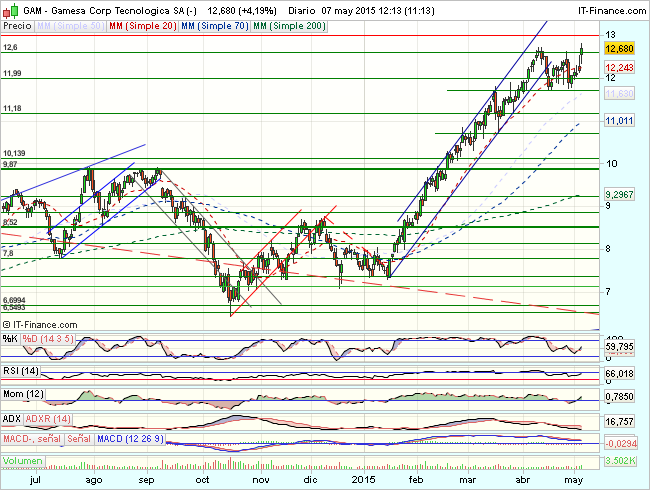650x490 pixels.
Task: Select the %D (14 3 5) stochastic label
Action: (x=48, y=339)
